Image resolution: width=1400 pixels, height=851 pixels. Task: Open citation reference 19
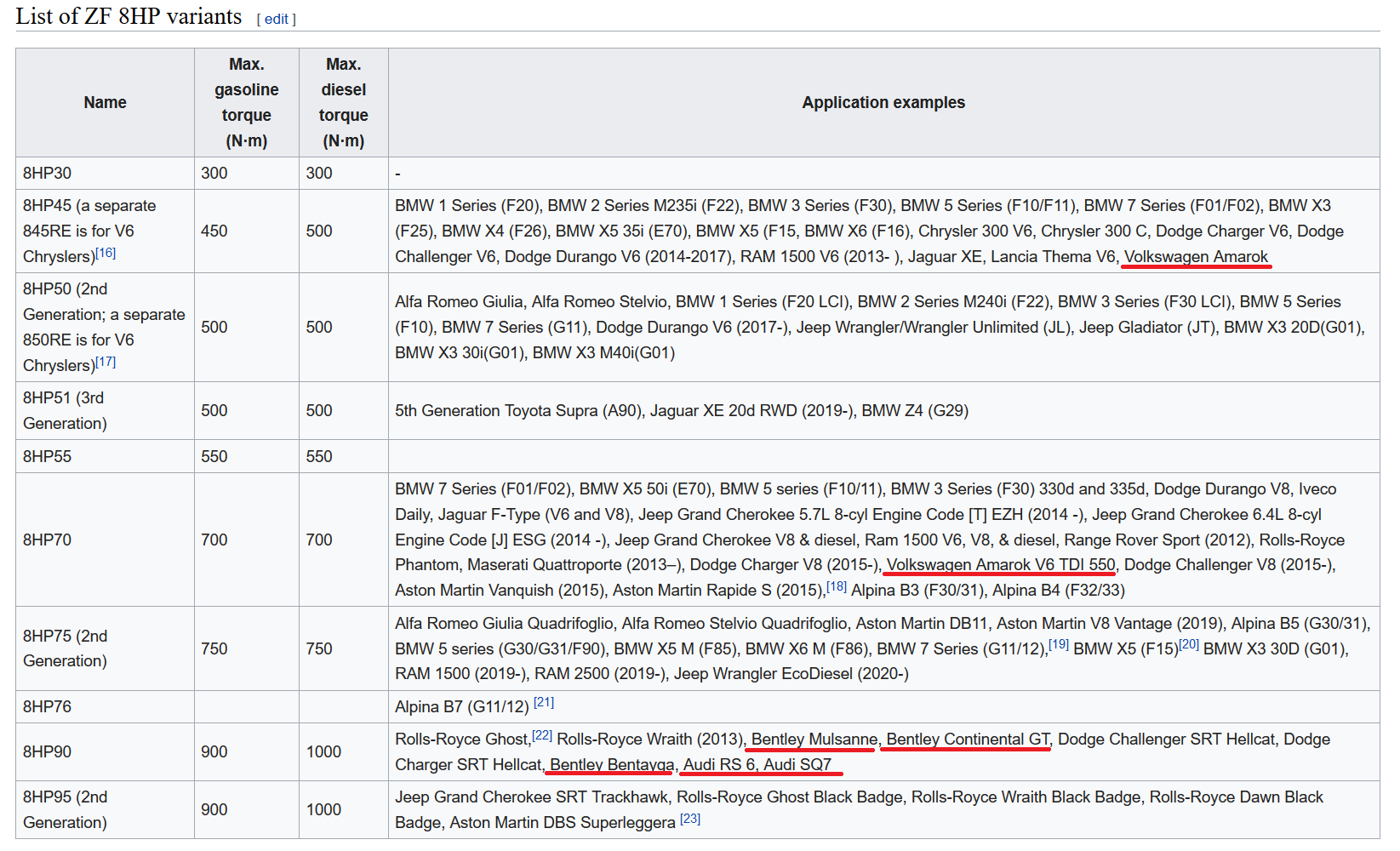coord(1059,644)
